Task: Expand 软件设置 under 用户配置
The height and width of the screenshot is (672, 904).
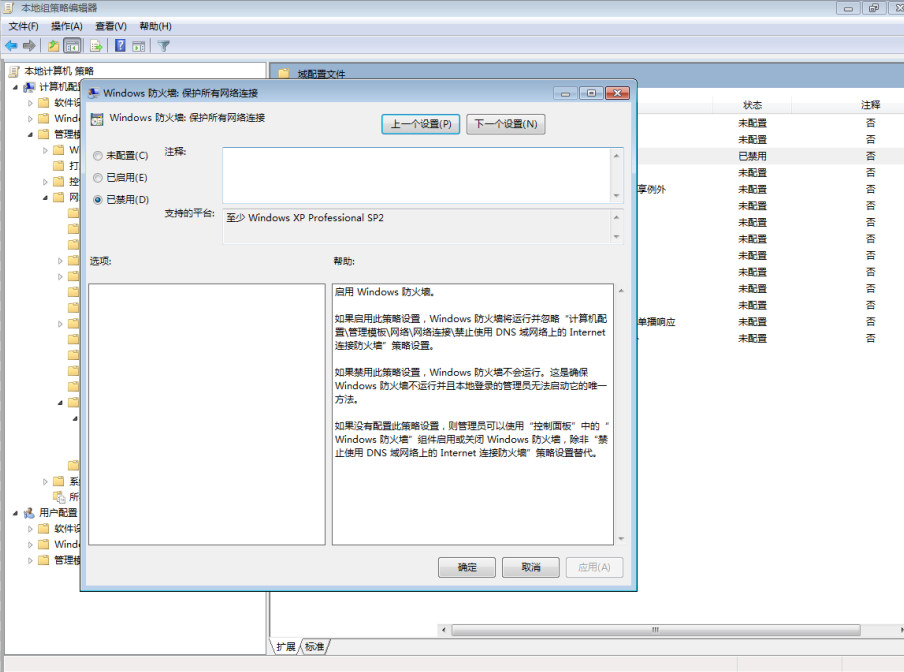Action: pos(30,528)
